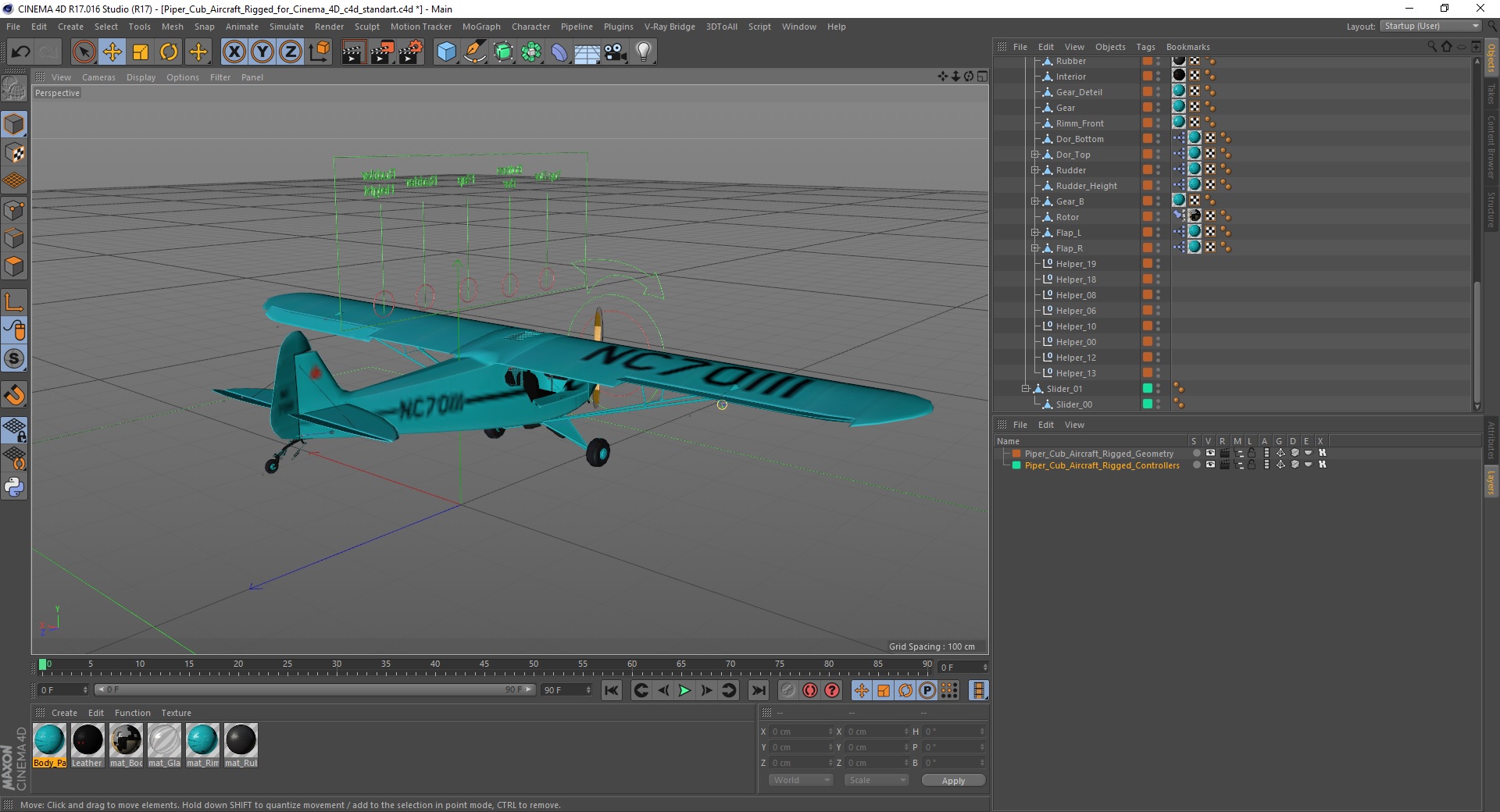Open the Array modeling objects icon
1500x812 pixels.
531,52
